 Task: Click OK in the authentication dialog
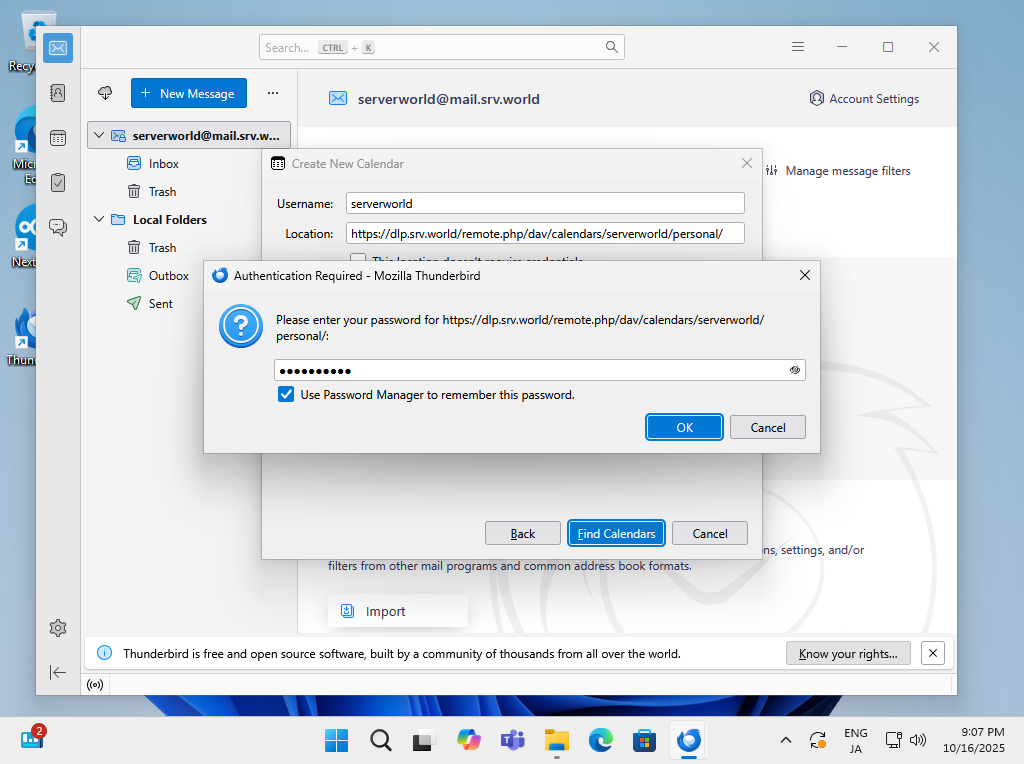684,427
